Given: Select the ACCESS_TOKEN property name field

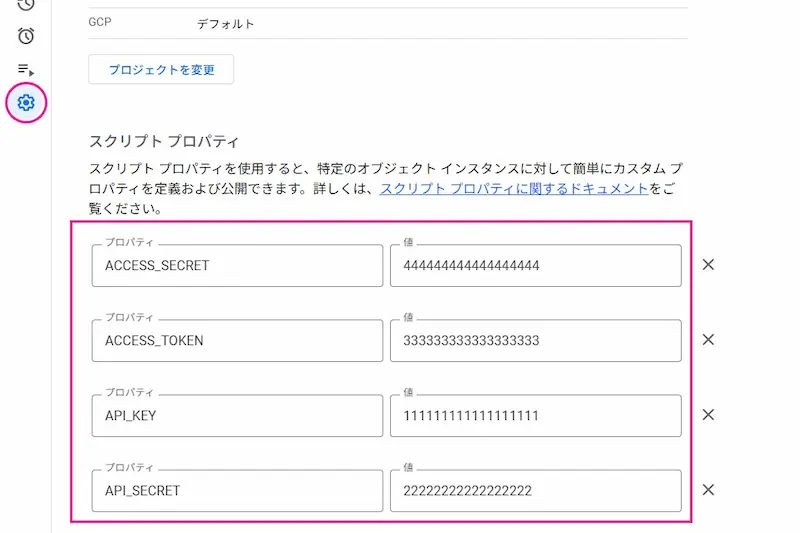Looking at the screenshot, I should [x=236, y=341].
